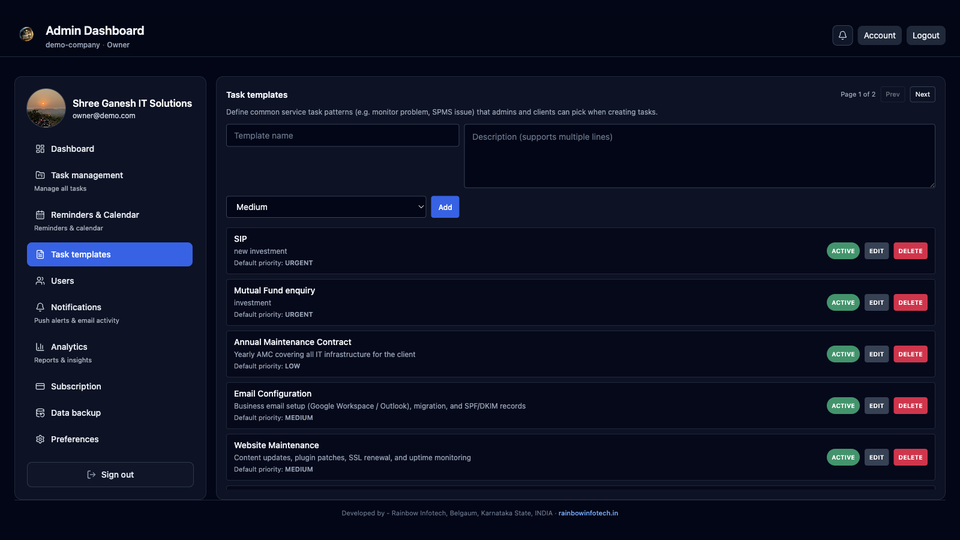
Task: Click the 'Website Maintenance' template title
Action: tap(276, 445)
